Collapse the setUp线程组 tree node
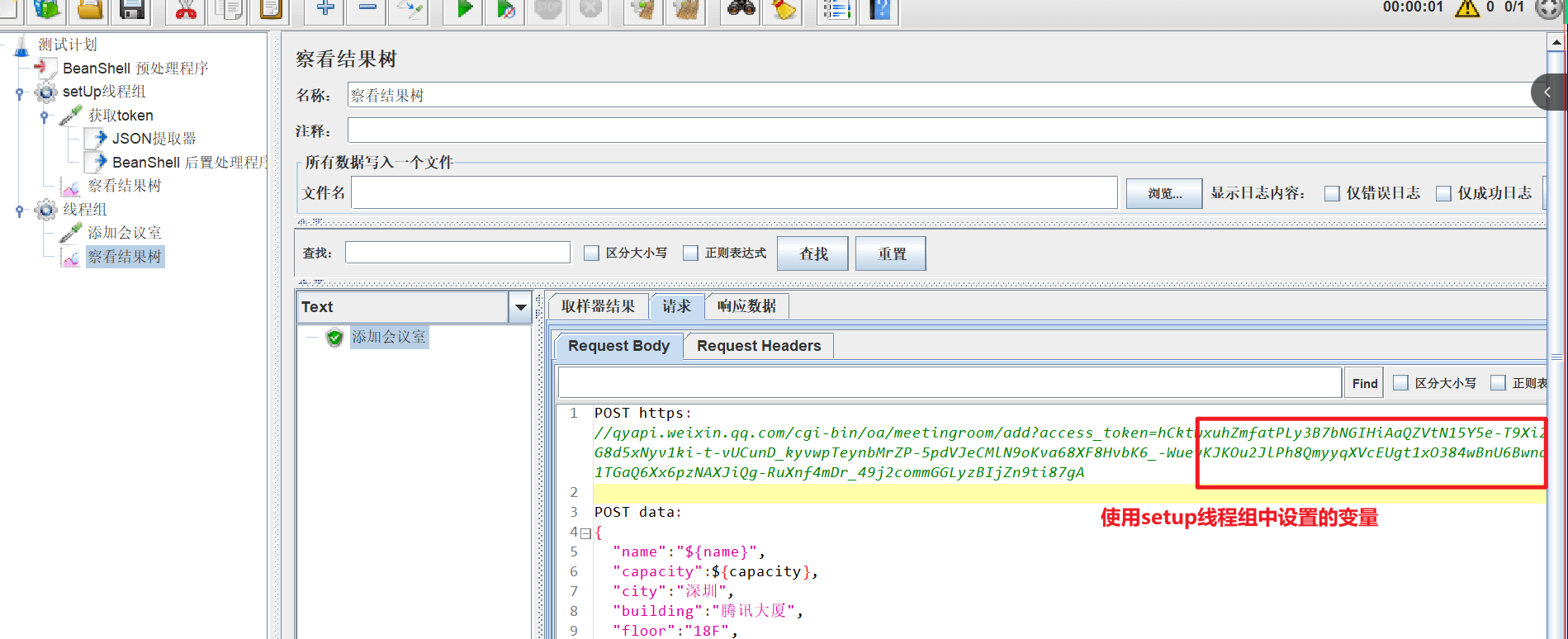 pos(19,92)
